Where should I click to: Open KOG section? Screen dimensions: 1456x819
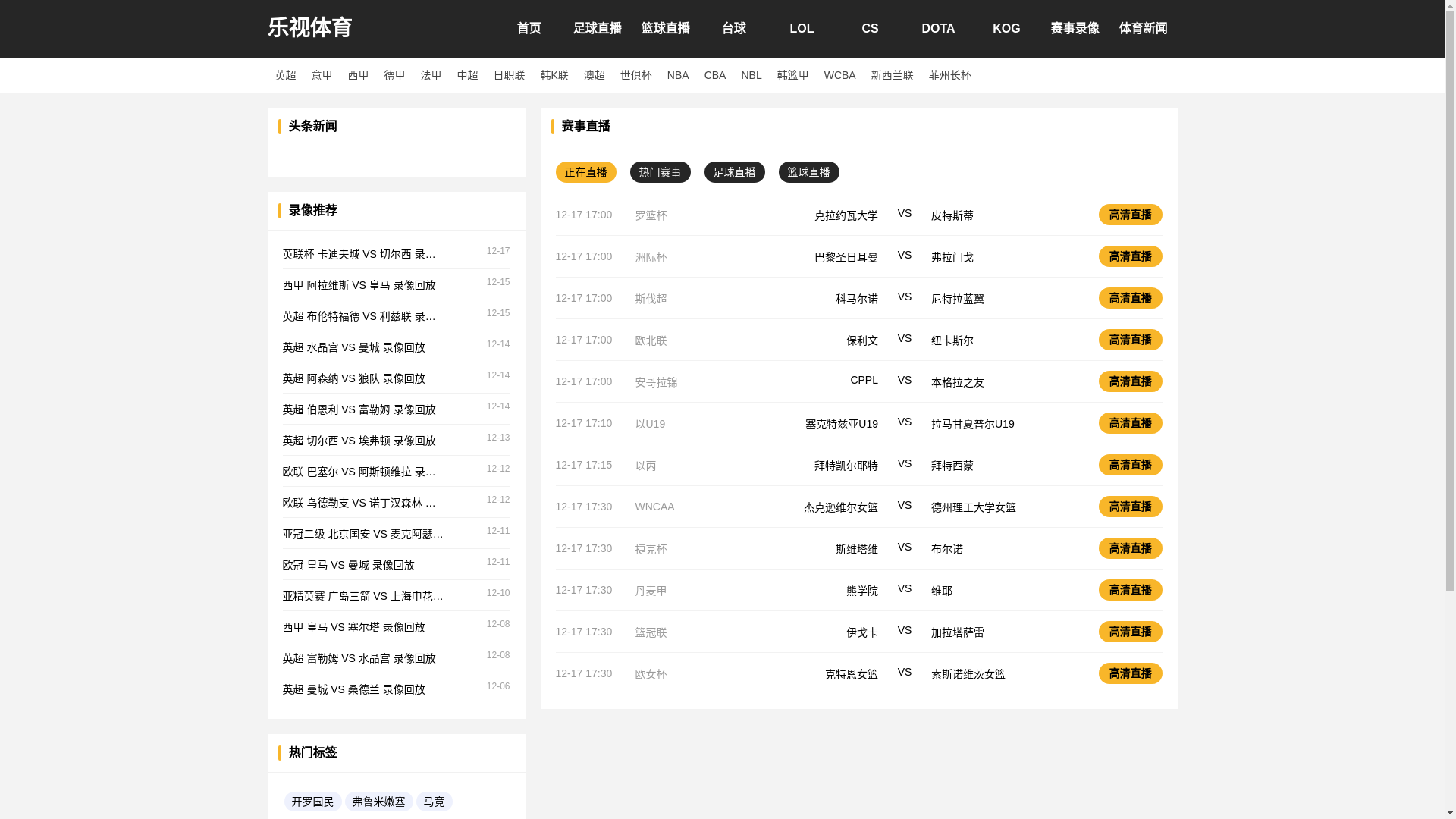(1007, 29)
